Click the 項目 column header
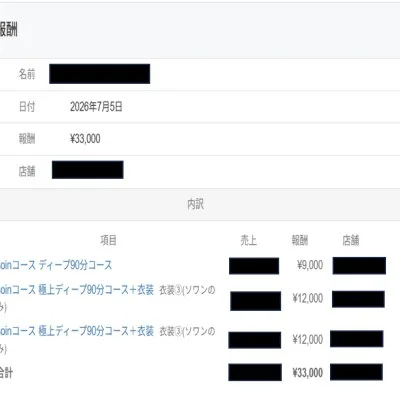The height and width of the screenshot is (400, 400). point(108,240)
